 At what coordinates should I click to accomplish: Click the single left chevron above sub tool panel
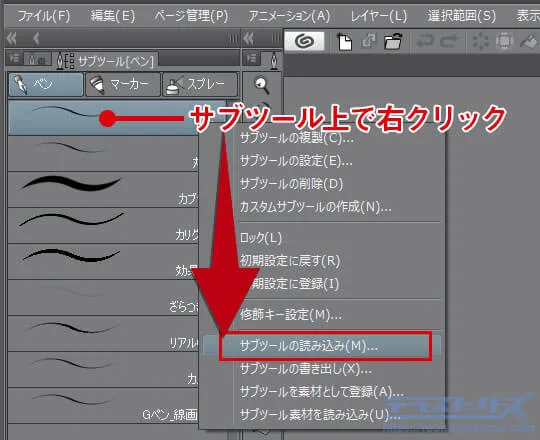36,39
